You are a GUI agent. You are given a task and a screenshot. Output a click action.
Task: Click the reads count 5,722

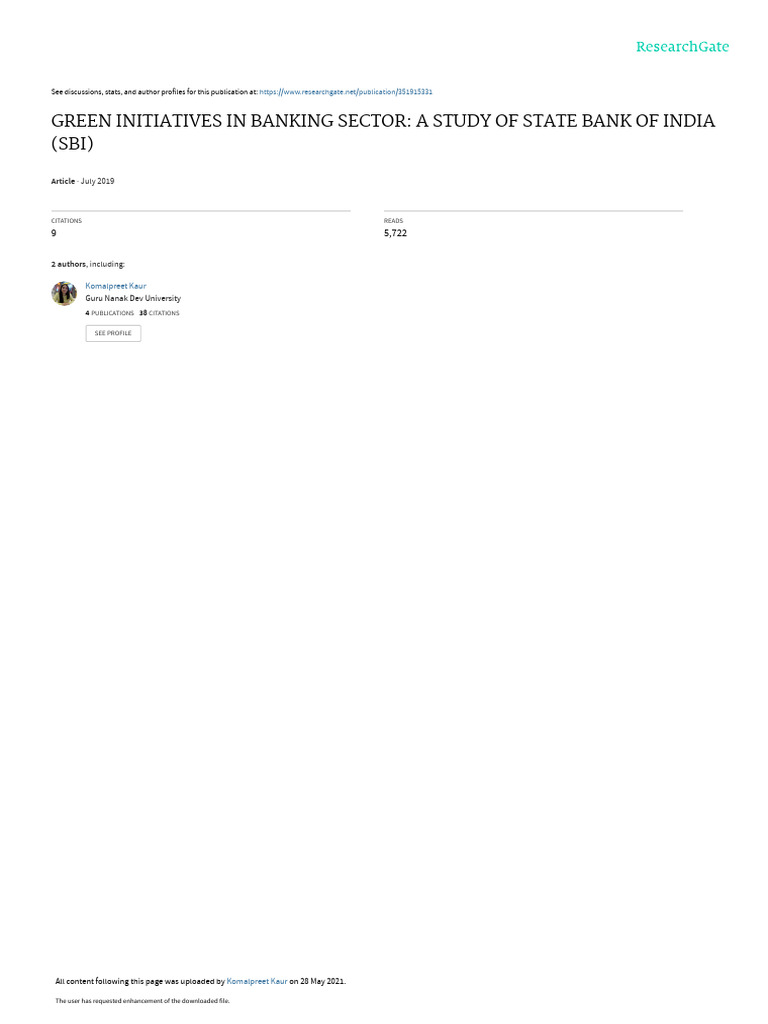coord(395,233)
